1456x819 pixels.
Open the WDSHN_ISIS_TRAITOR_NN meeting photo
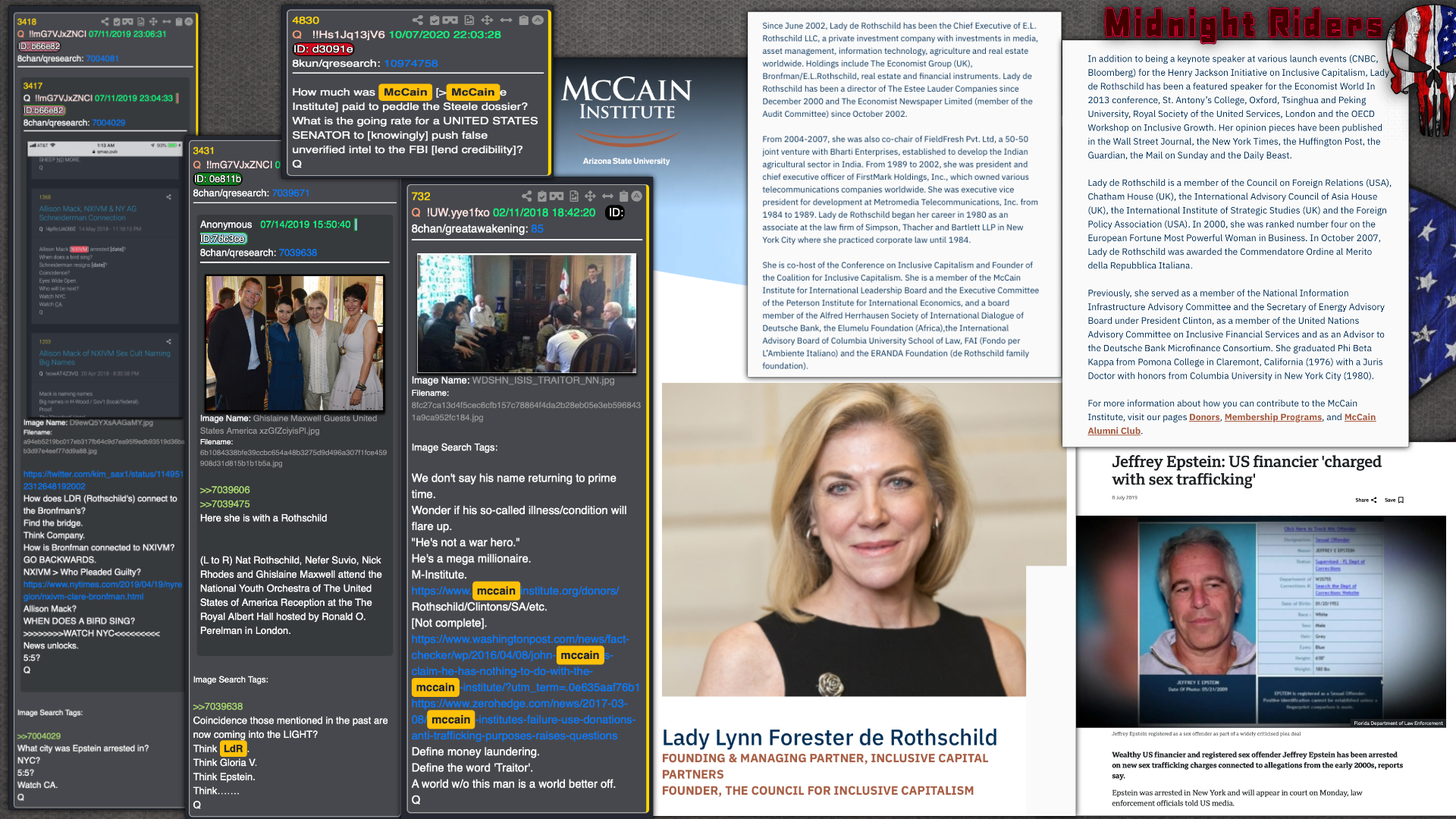[526, 313]
